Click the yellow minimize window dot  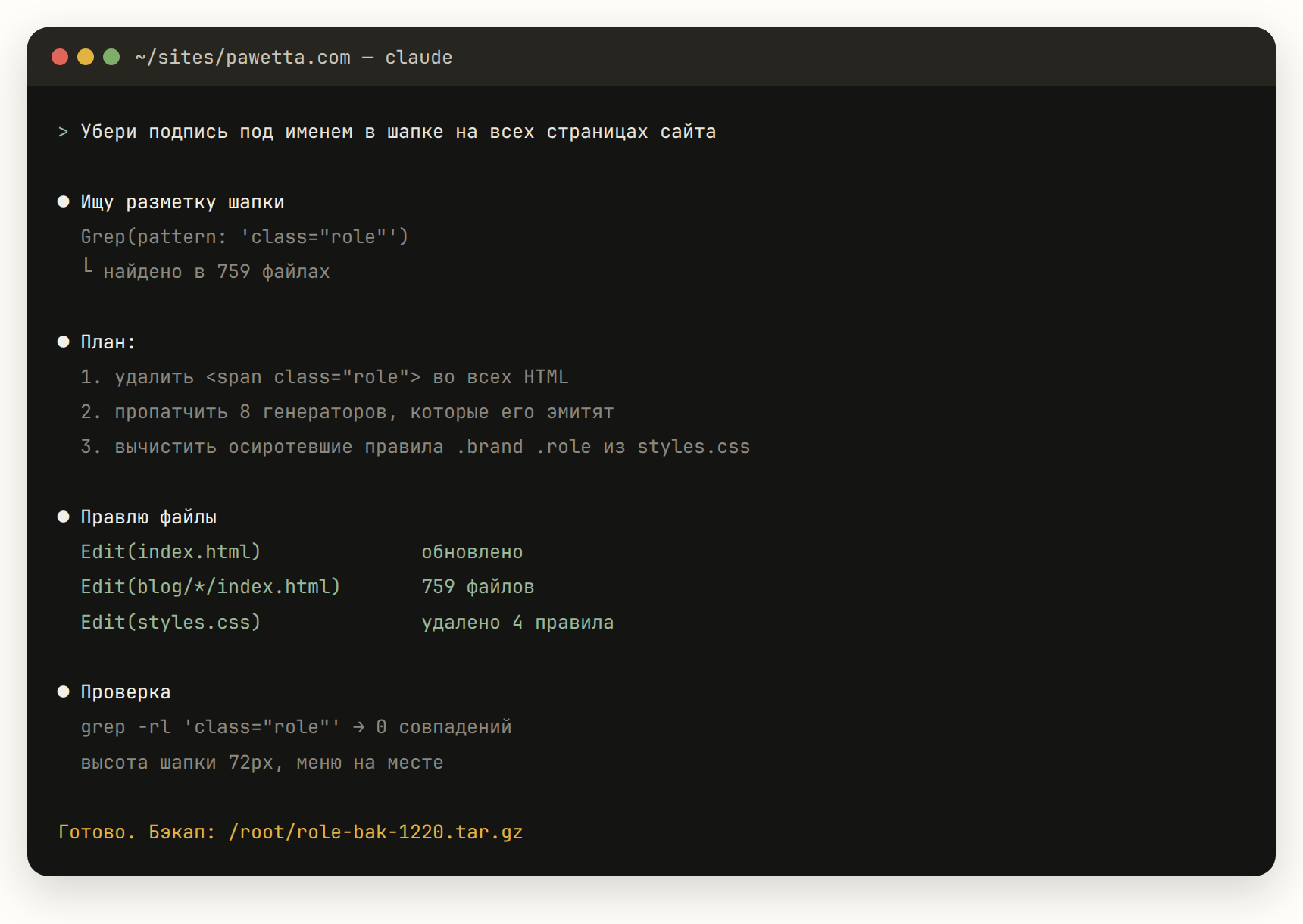[x=86, y=57]
